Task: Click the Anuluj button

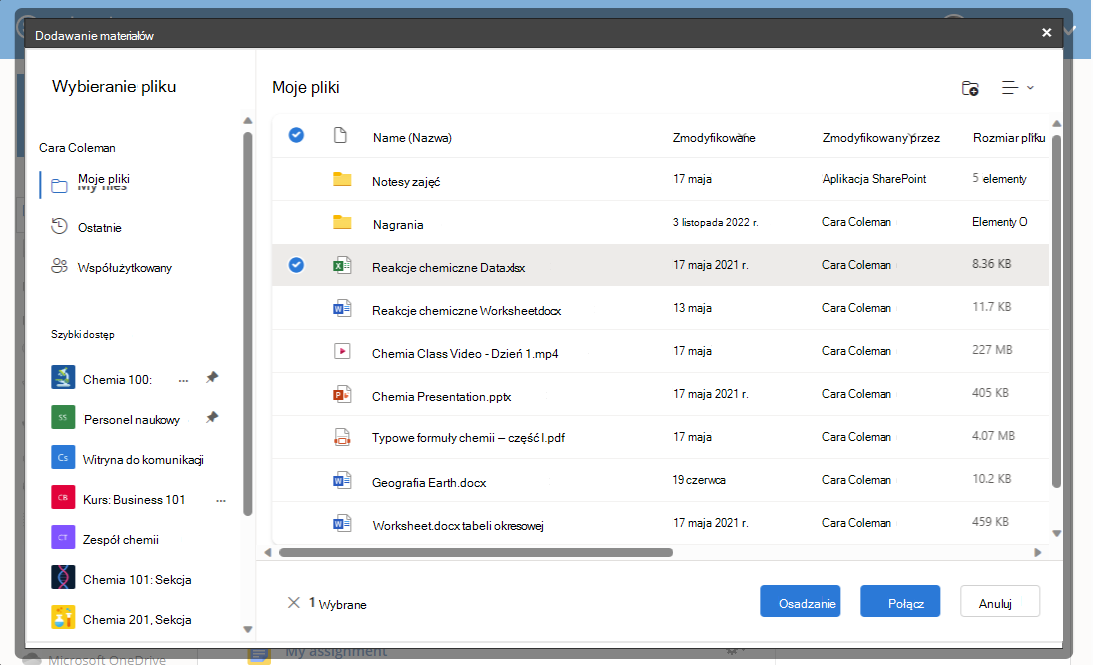Action: [x=1000, y=602]
